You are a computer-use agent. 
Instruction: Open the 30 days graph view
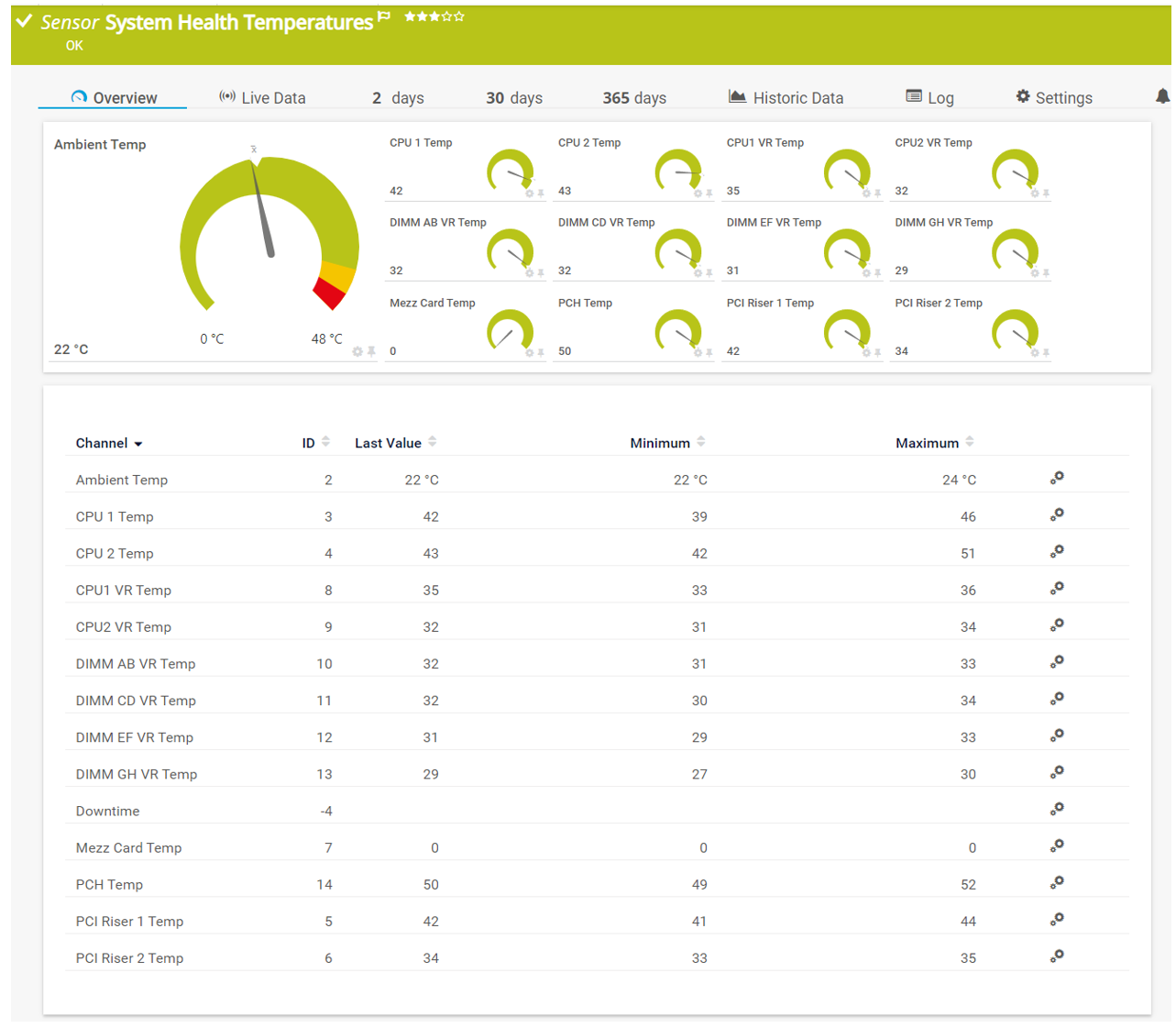[513, 97]
